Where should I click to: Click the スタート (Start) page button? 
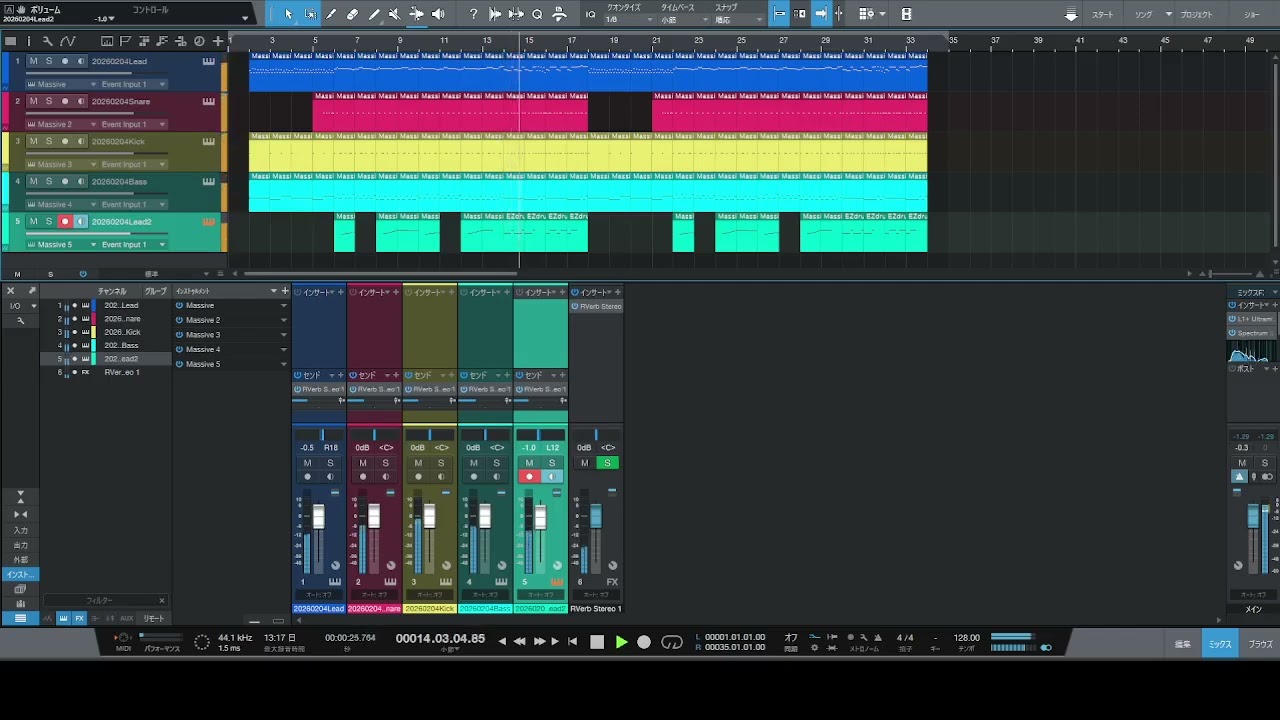click(x=1102, y=15)
